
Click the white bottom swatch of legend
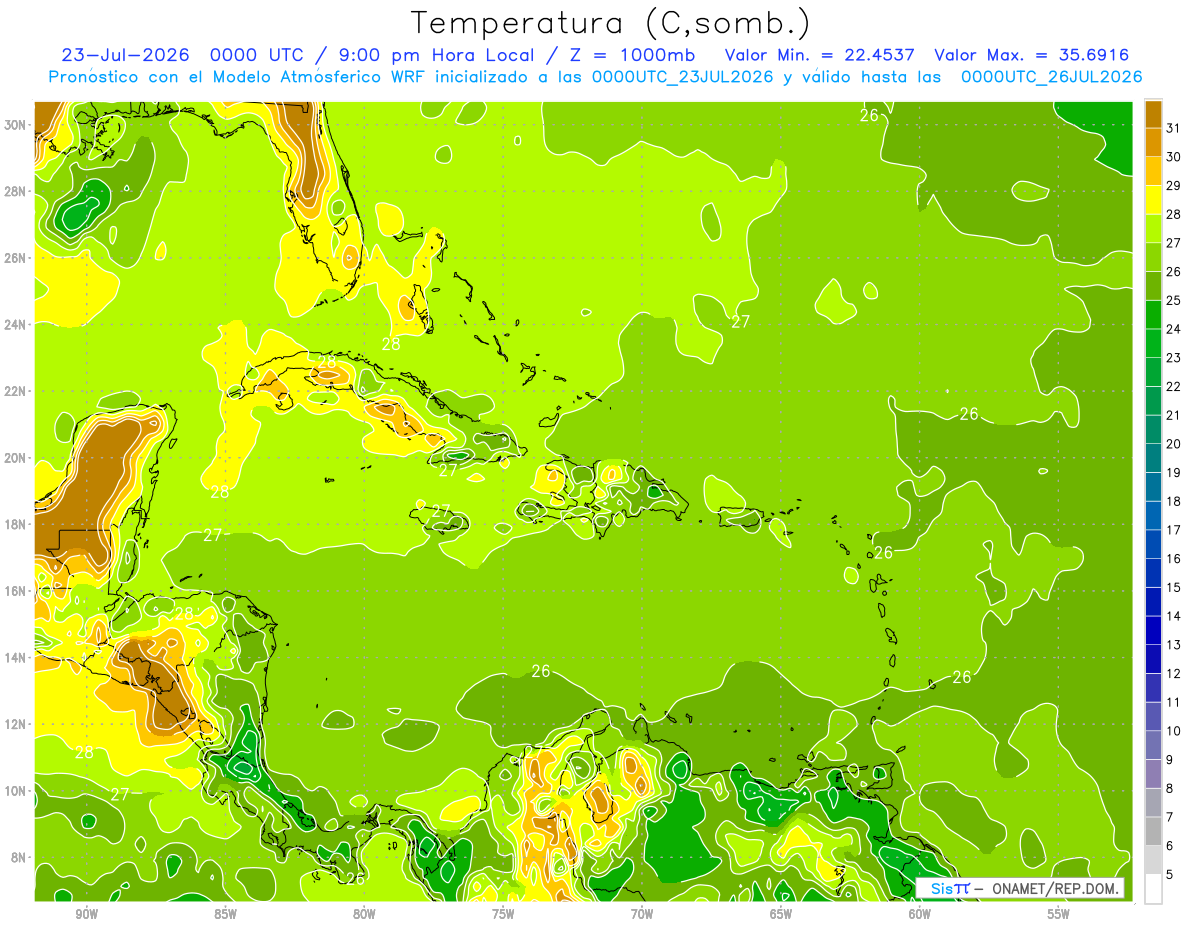point(1153,889)
